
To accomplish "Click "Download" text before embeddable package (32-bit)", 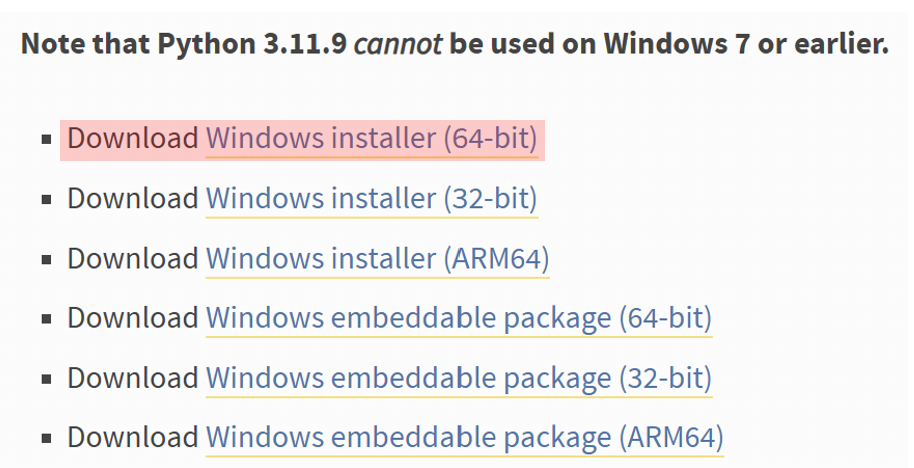I will tap(133, 378).
